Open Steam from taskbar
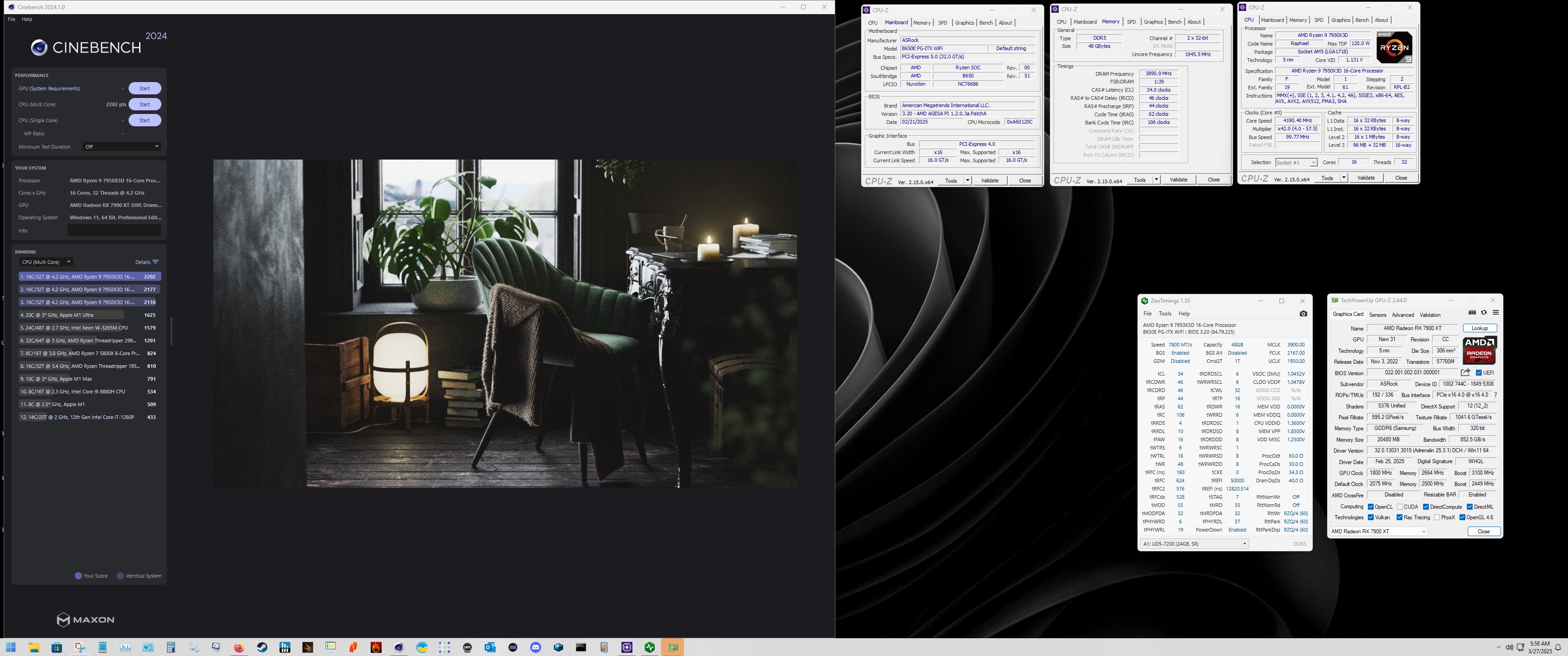 point(262,647)
